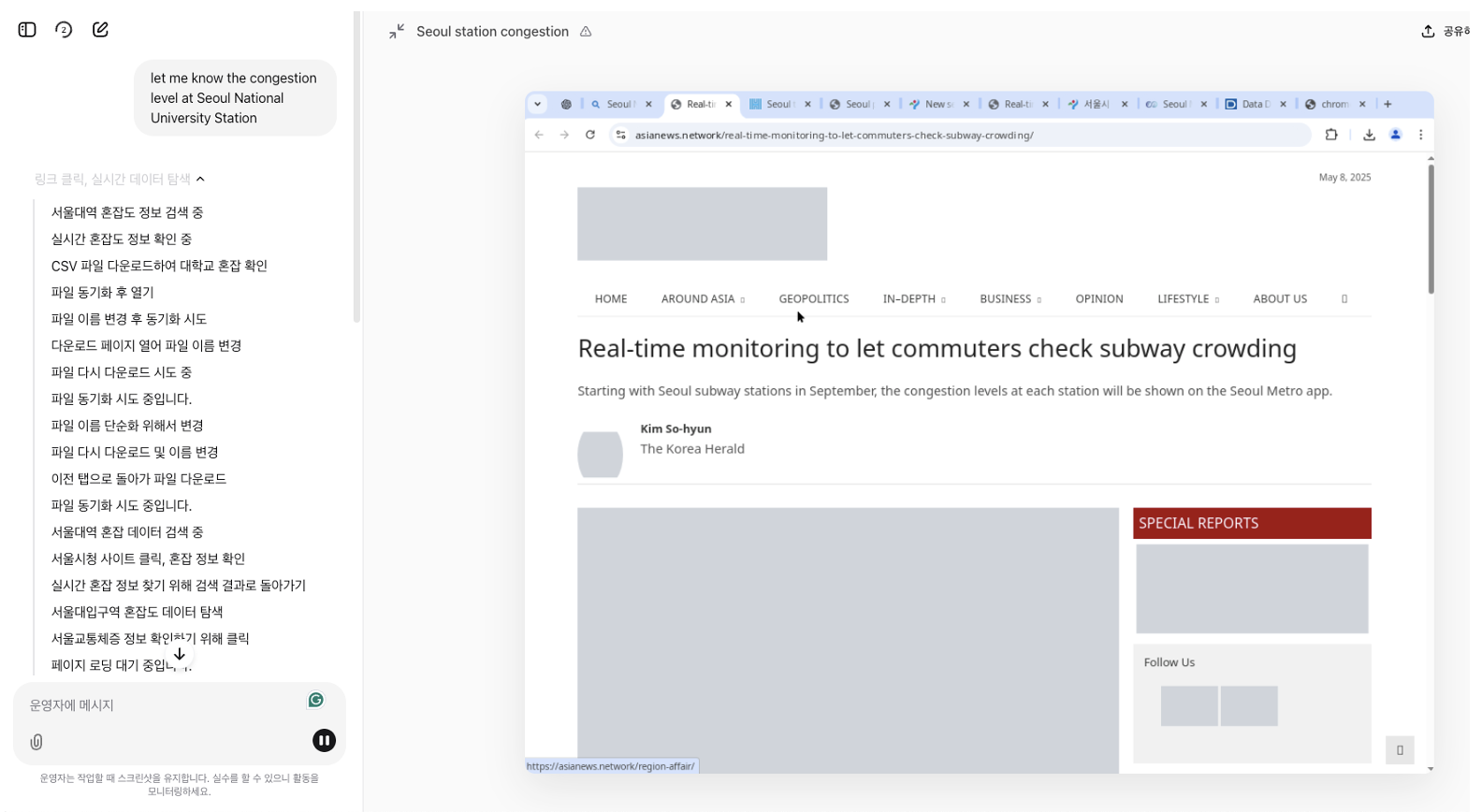Click the warning triangle next to title
The width and height of the screenshot is (1482, 812).
point(586,32)
